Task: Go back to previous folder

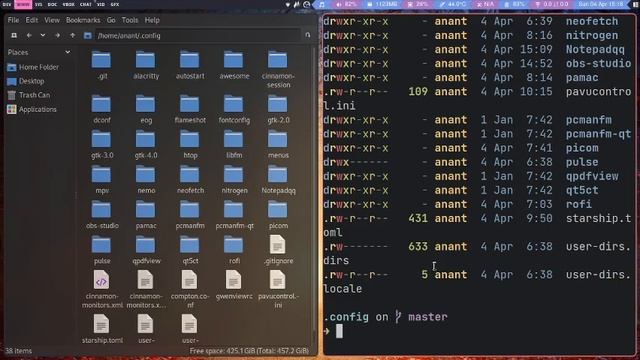Action: (29, 36)
